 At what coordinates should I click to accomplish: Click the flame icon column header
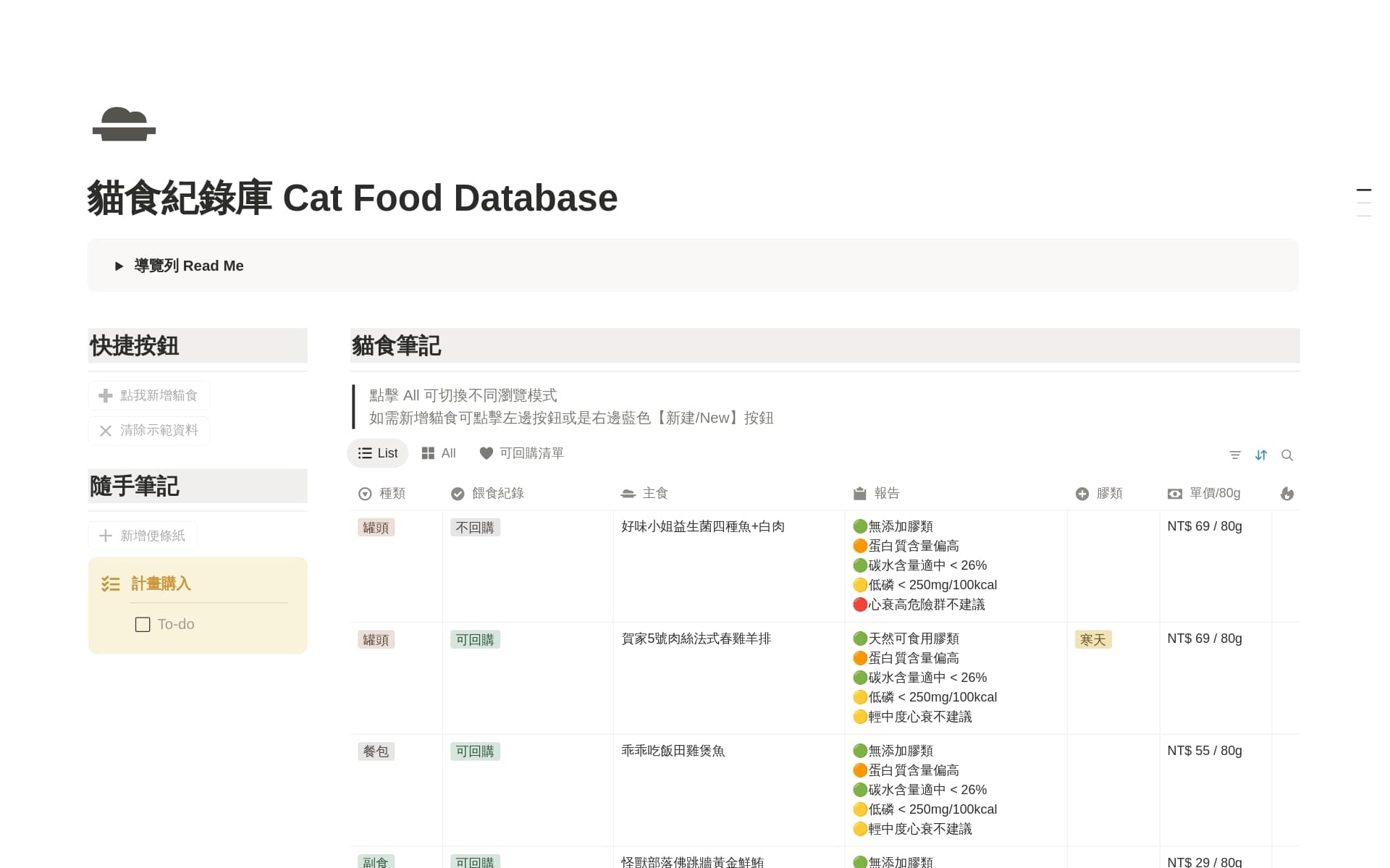(1286, 494)
